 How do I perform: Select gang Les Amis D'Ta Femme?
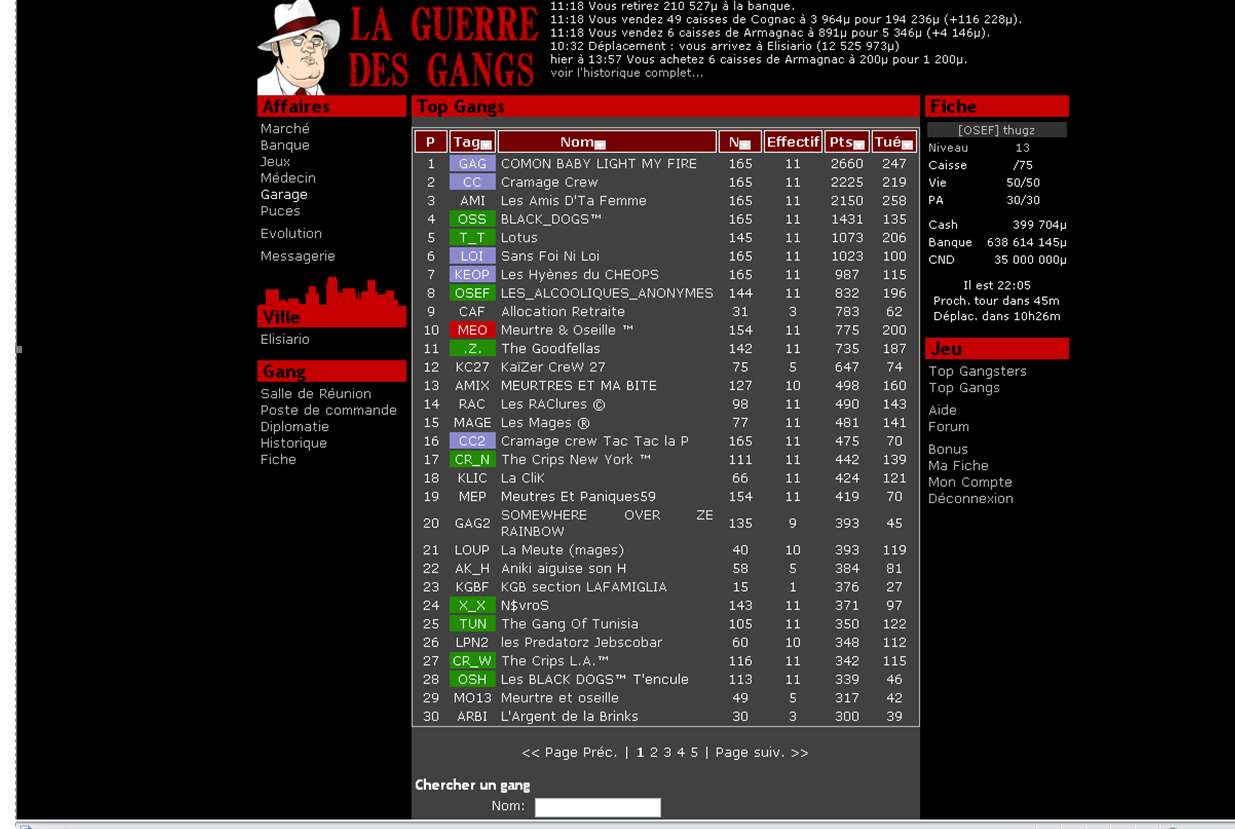(x=574, y=201)
